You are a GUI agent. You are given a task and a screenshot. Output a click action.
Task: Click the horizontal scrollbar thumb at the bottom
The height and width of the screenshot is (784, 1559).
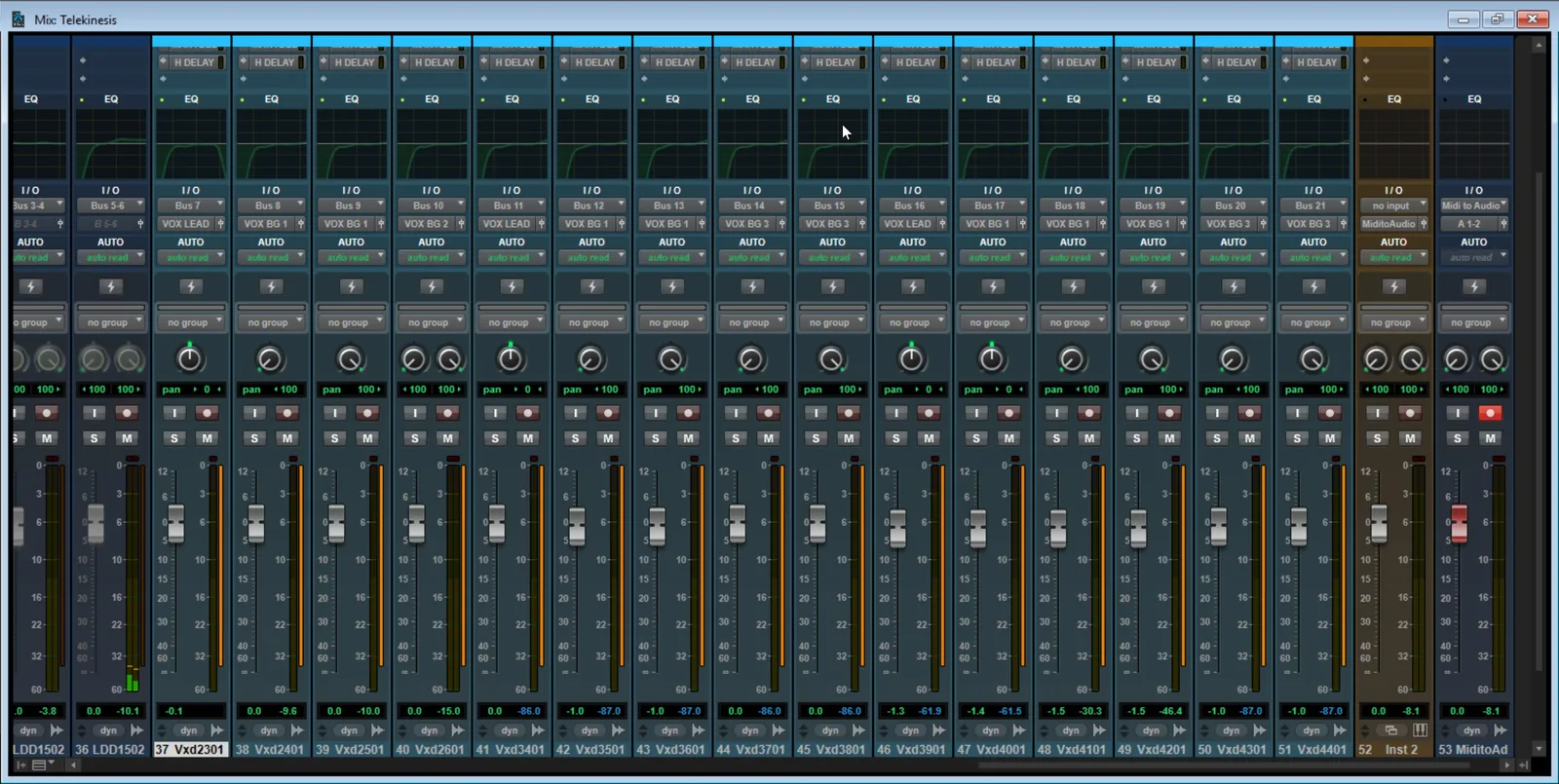coord(1225,765)
